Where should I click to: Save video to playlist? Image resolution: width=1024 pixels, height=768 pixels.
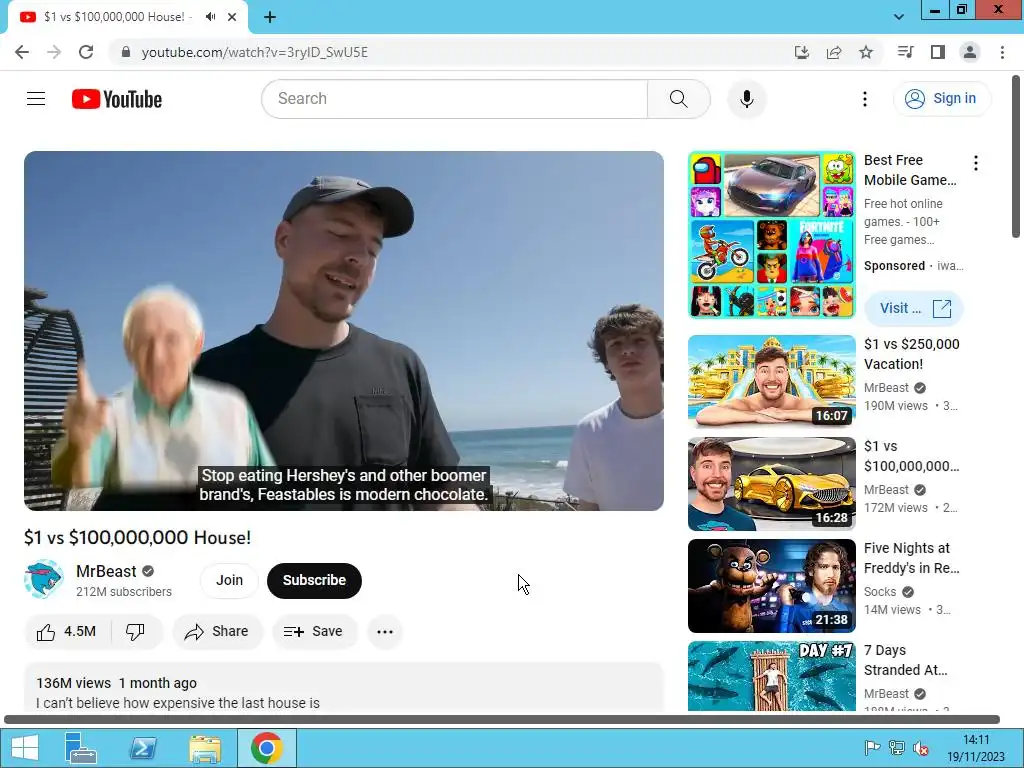313,632
